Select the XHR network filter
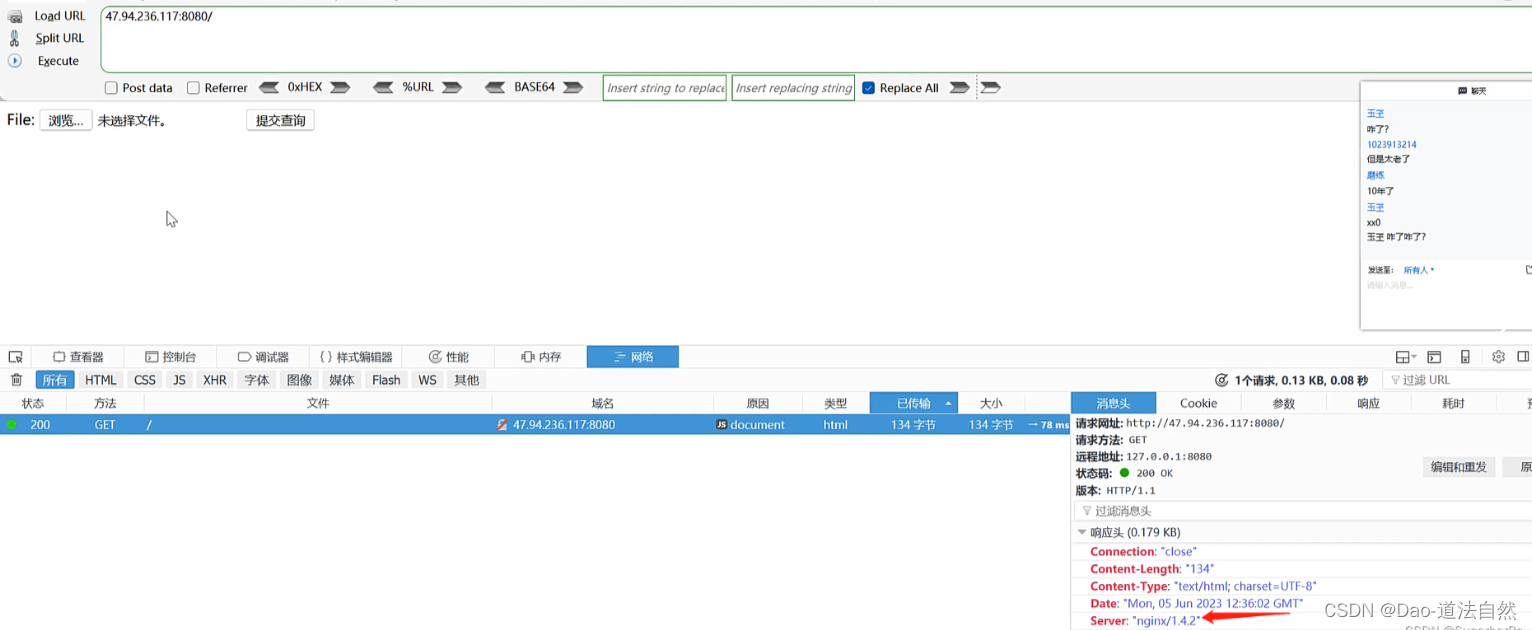 coord(214,379)
